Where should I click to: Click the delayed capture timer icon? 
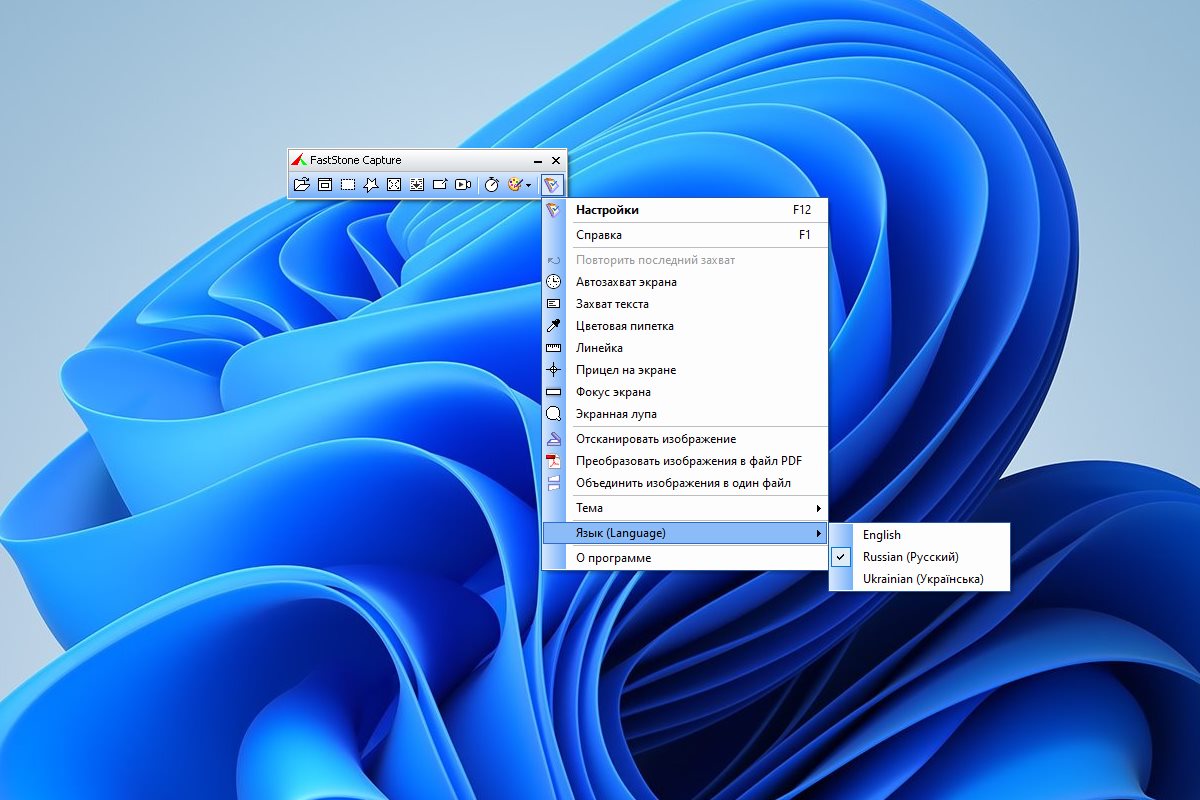492,185
